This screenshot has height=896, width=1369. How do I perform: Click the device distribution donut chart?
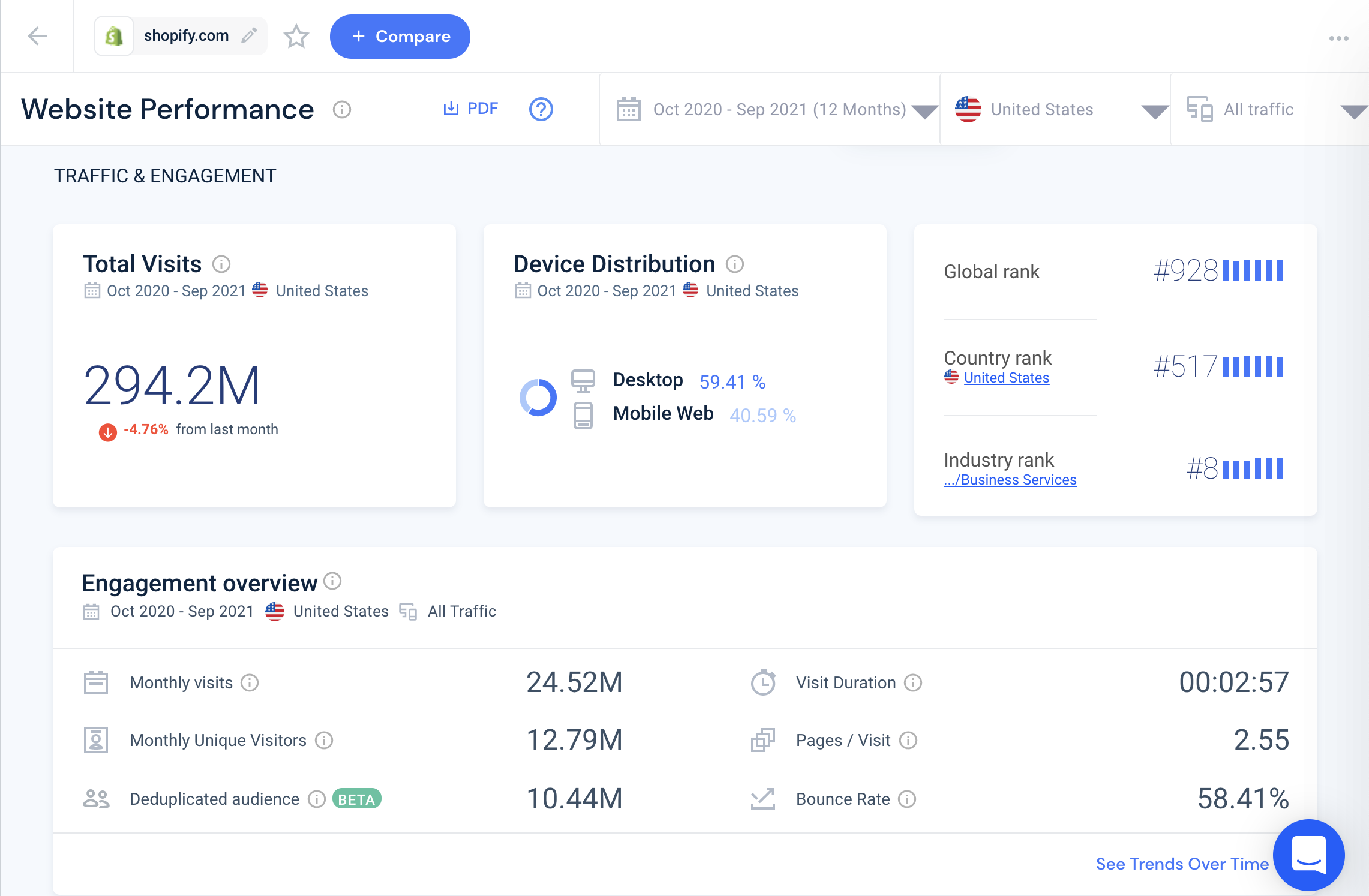coord(538,398)
